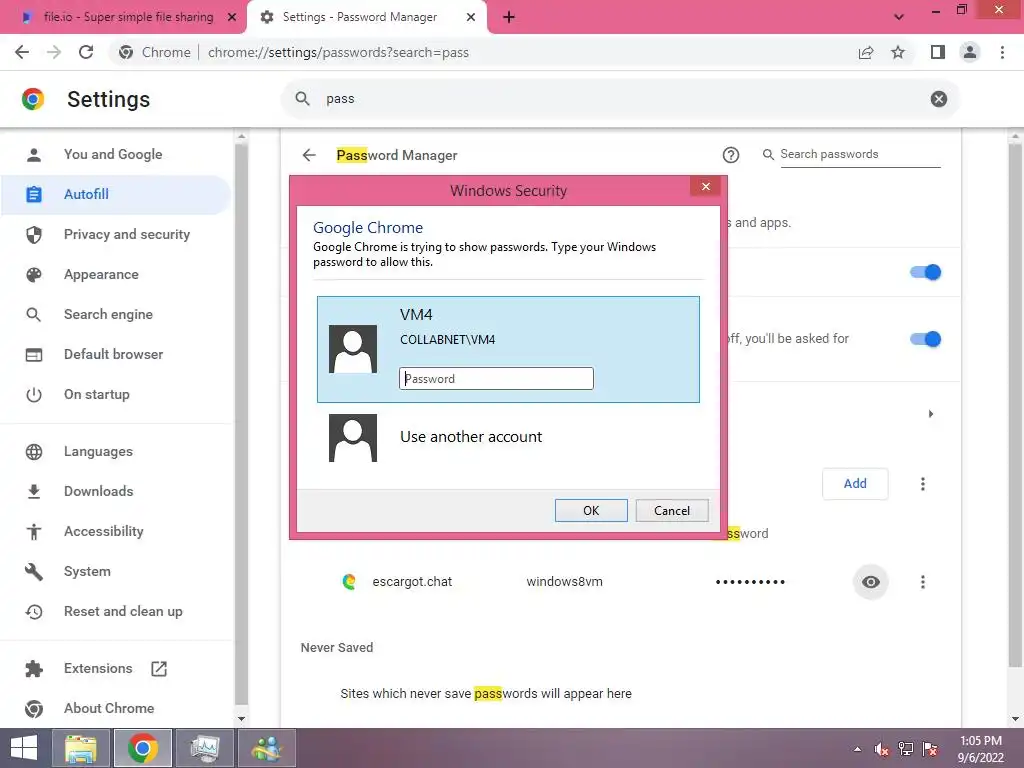1024x768 pixels.
Task: Go back from Password Manager page
Action: [309, 155]
